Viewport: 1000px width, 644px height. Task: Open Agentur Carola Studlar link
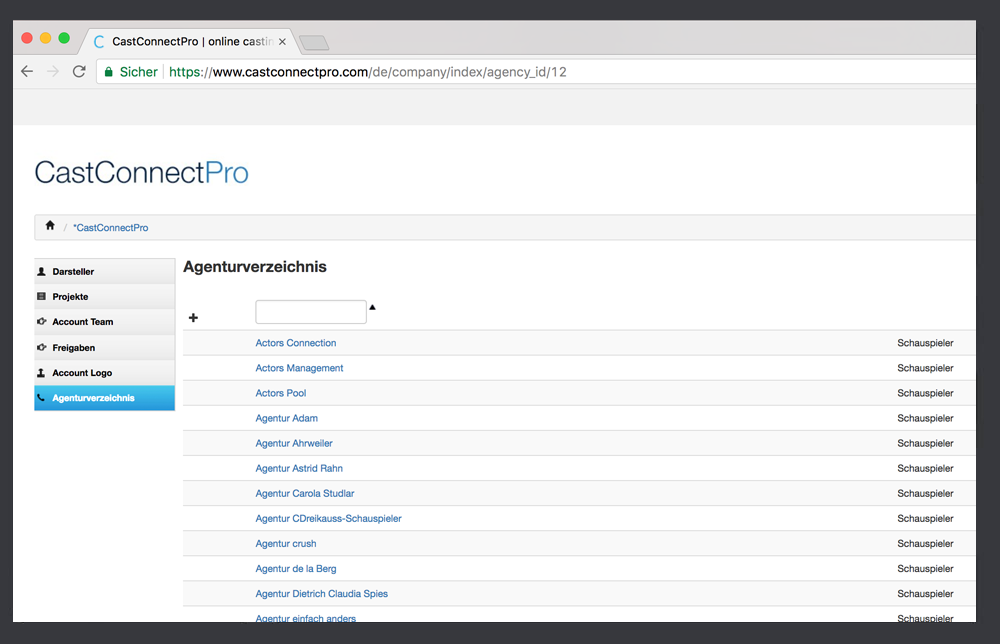[x=305, y=494]
